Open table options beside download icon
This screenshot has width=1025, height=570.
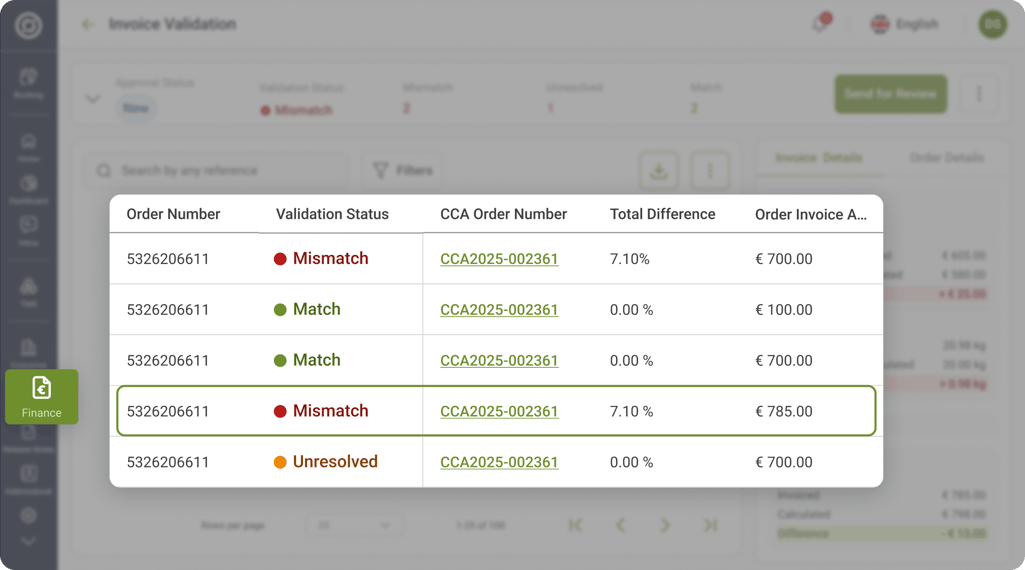(710, 171)
